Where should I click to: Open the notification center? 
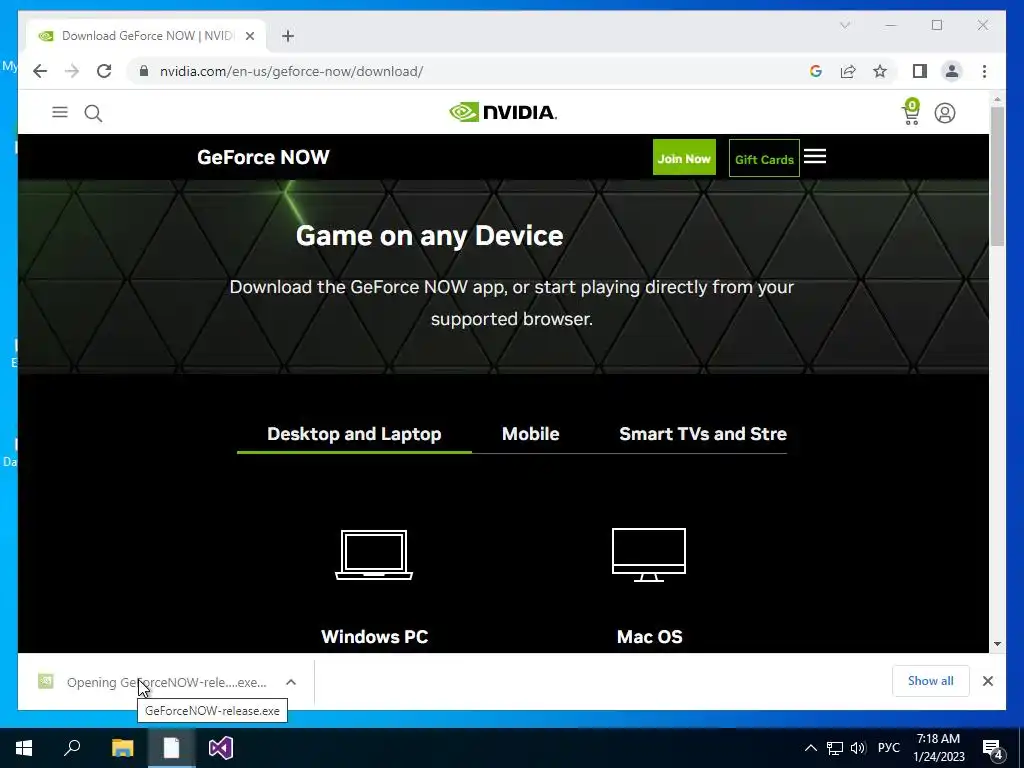click(x=993, y=748)
